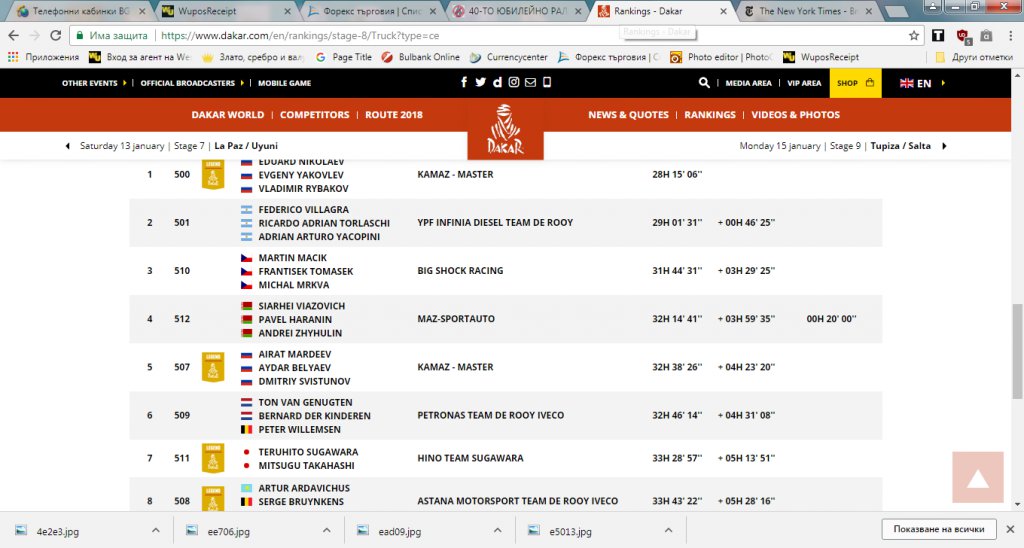Go back with browser back arrow
The image size is (1024, 548).
tap(14, 35)
